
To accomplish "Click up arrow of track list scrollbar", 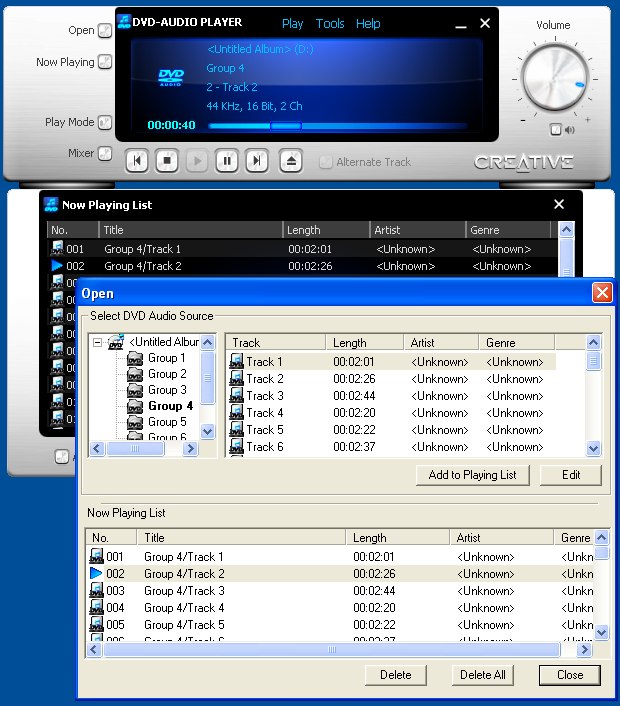I will click(593, 343).
